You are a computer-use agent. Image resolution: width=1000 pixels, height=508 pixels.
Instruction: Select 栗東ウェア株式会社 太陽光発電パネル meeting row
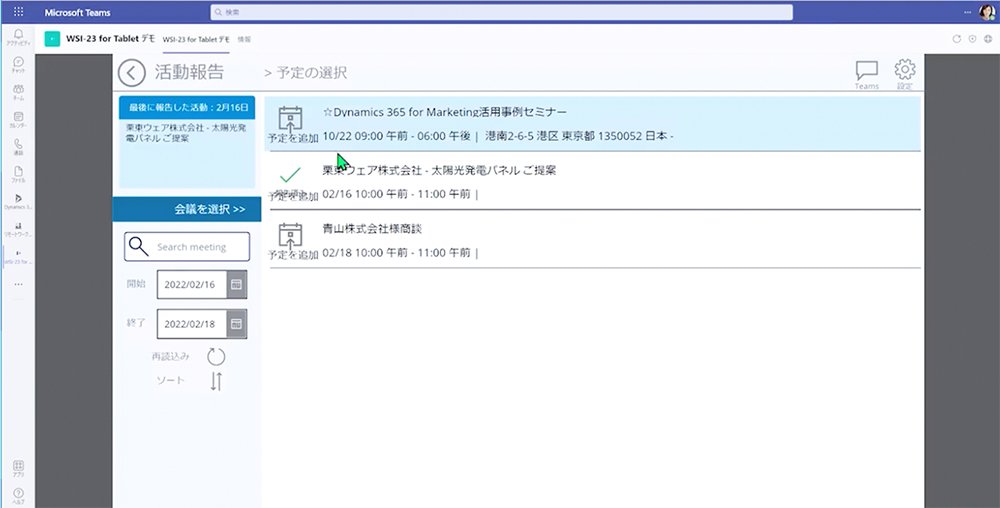pos(595,182)
